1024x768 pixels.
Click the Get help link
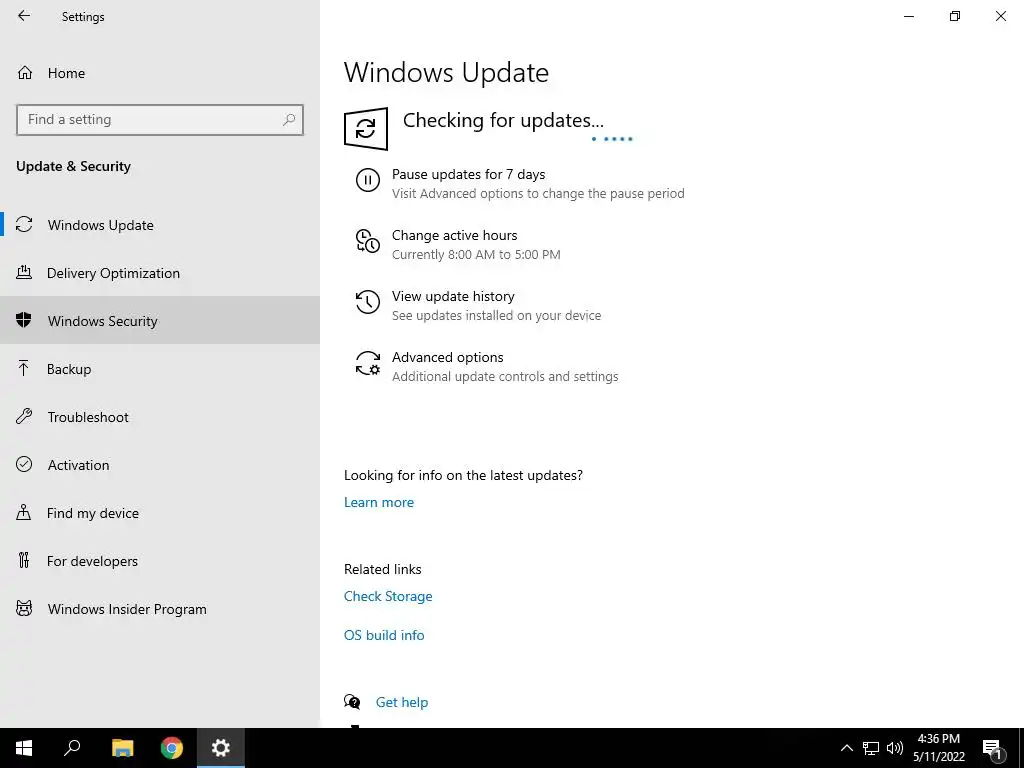pyautogui.click(x=402, y=702)
